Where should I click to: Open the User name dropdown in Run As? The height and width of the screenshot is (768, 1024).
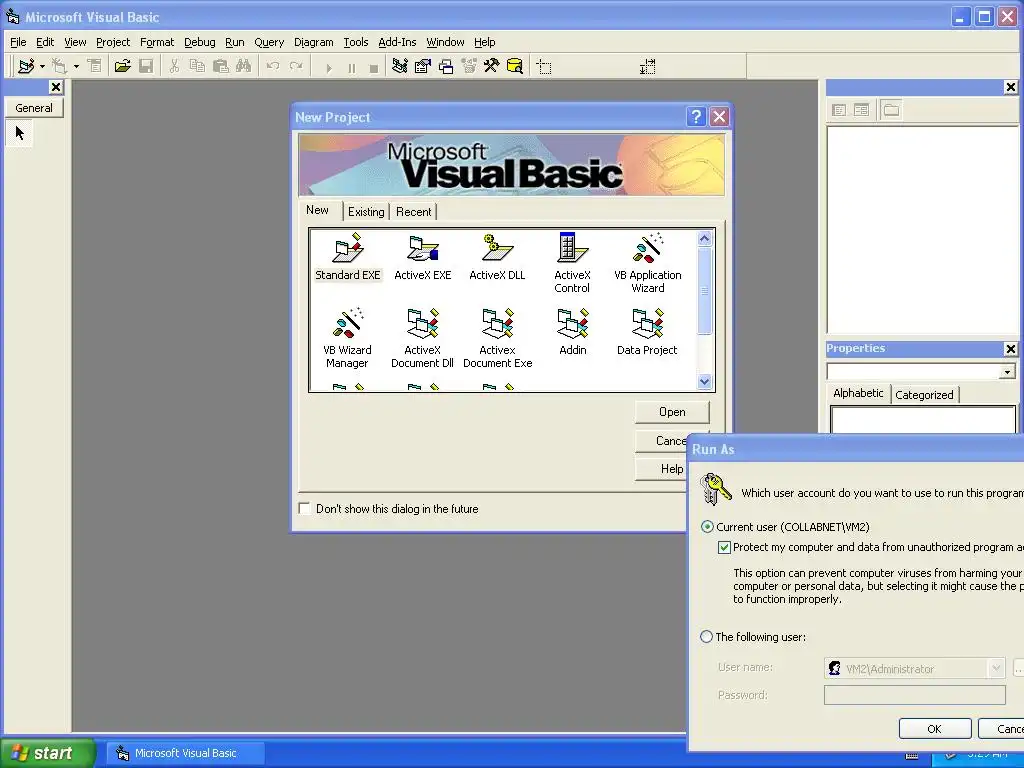coord(995,668)
